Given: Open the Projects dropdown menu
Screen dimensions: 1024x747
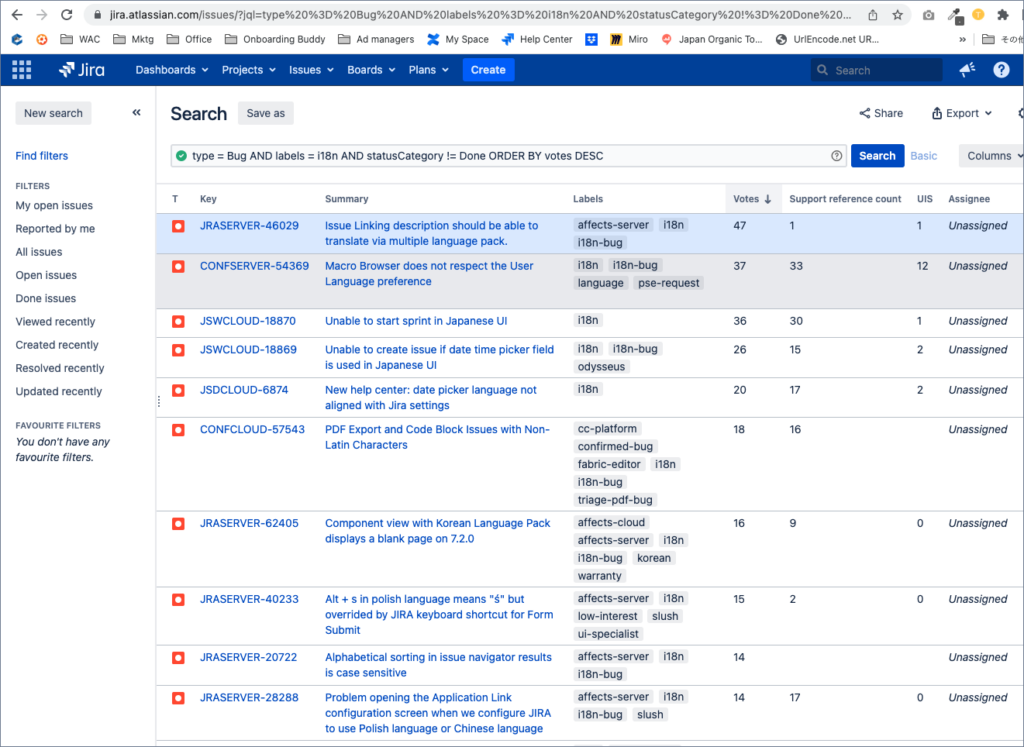Looking at the screenshot, I should pyautogui.click(x=249, y=70).
